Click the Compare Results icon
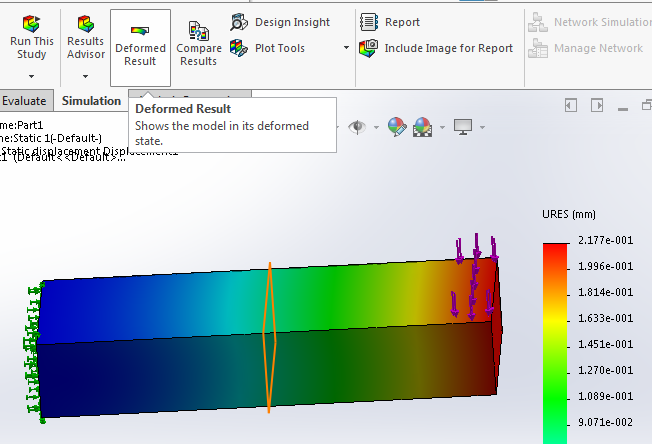The height and width of the screenshot is (444, 652). (198, 31)
